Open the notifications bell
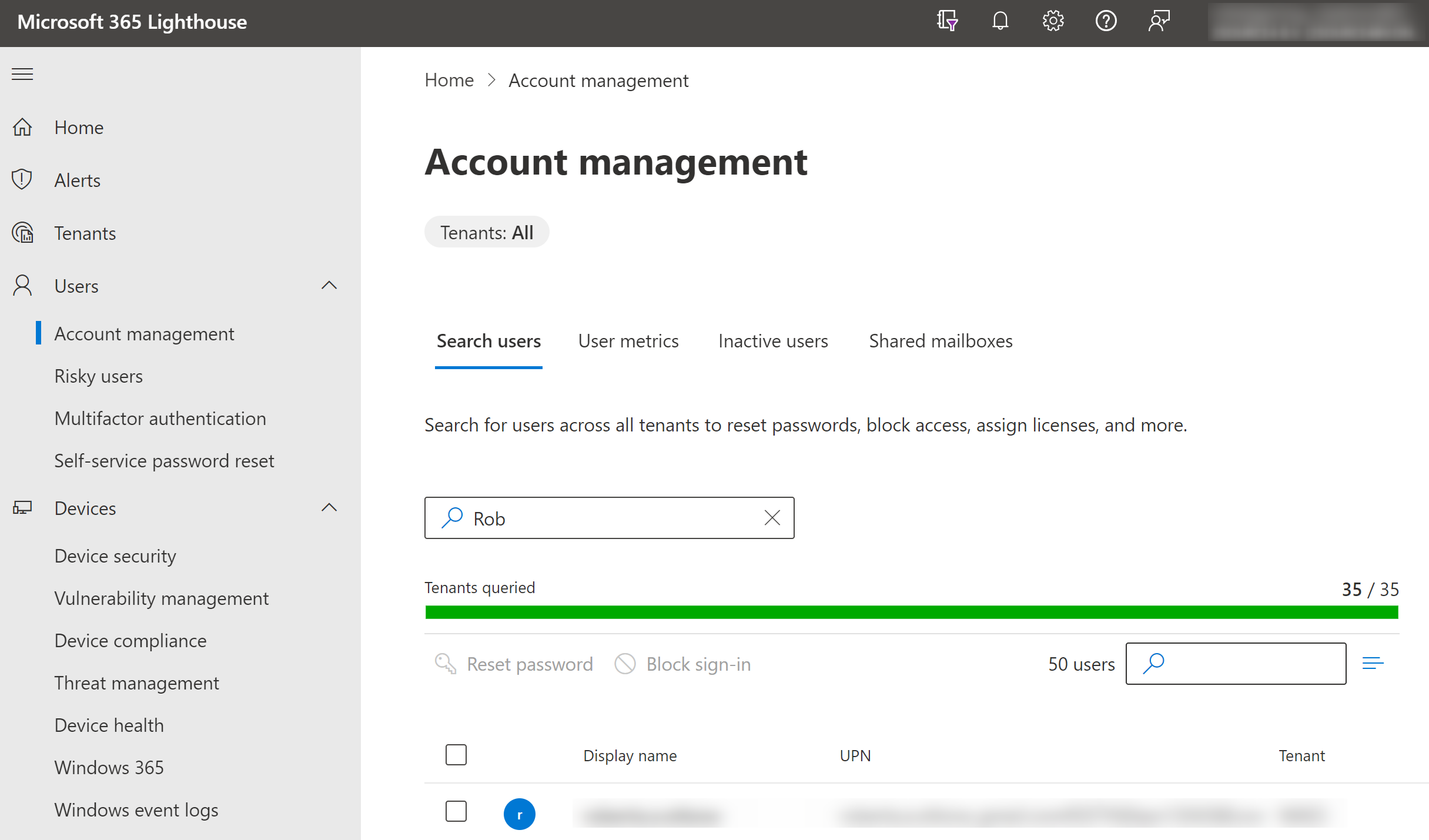The height and width of the screenshot is (840, 1429). [1000, 21]
